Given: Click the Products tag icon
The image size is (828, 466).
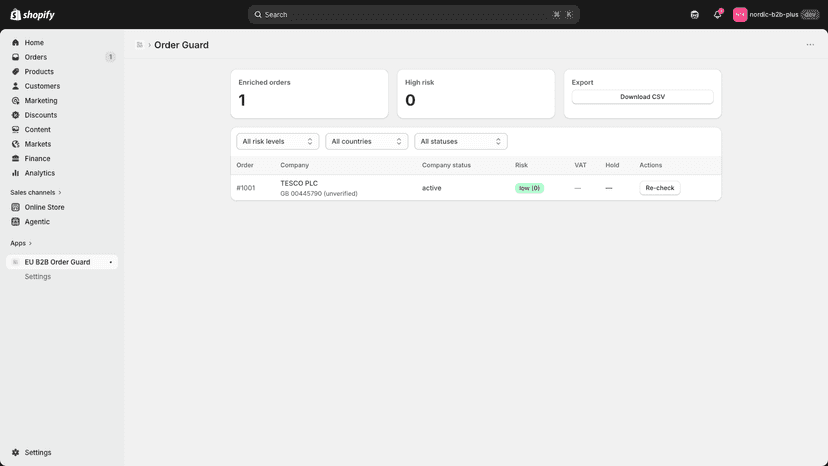Looking at the screenshot, I should (x=15, y=71).
